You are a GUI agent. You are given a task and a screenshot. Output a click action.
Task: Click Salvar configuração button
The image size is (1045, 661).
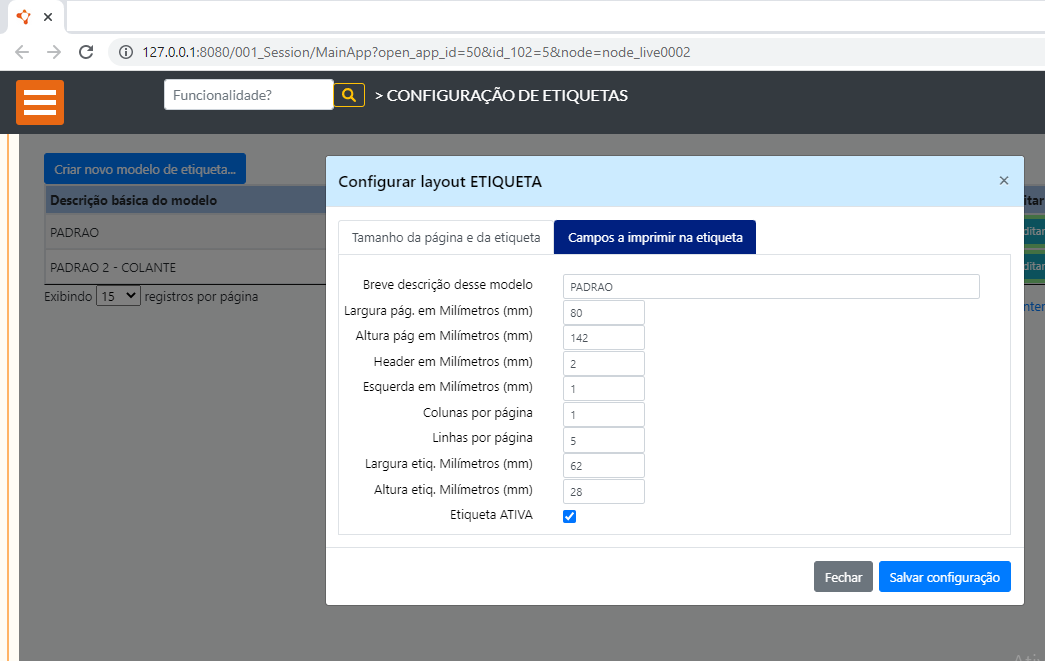(944, 577)
